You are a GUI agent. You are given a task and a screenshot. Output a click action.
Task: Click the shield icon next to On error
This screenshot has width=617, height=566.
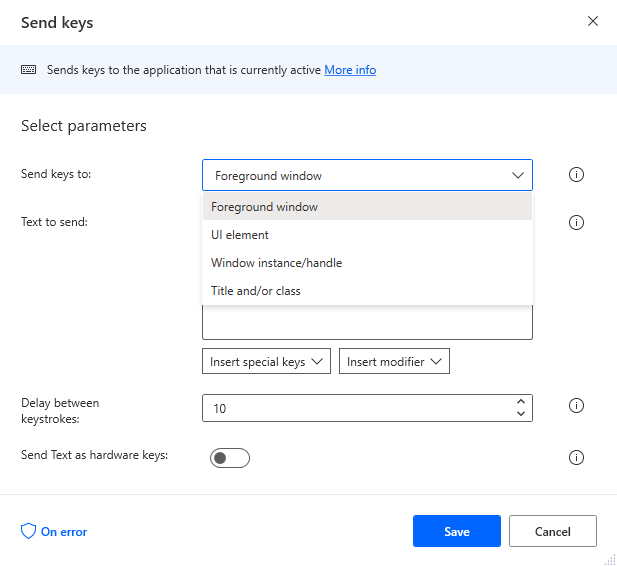[x=28, y=532]
